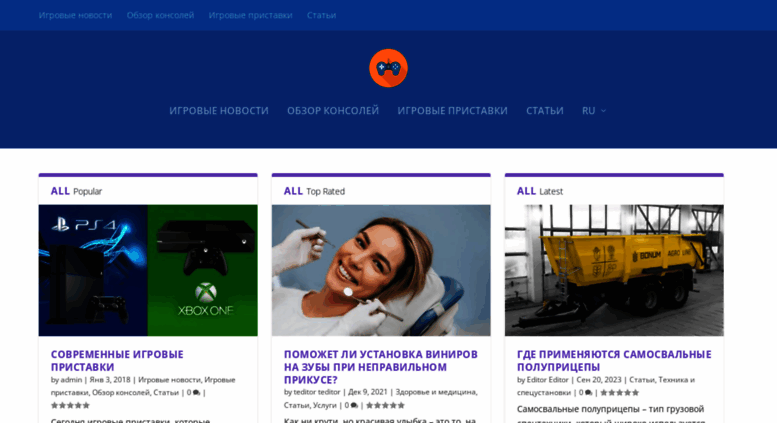Click star rating in виниров article meta
This screenshot has width=777, height=423.
coord(386,405)
